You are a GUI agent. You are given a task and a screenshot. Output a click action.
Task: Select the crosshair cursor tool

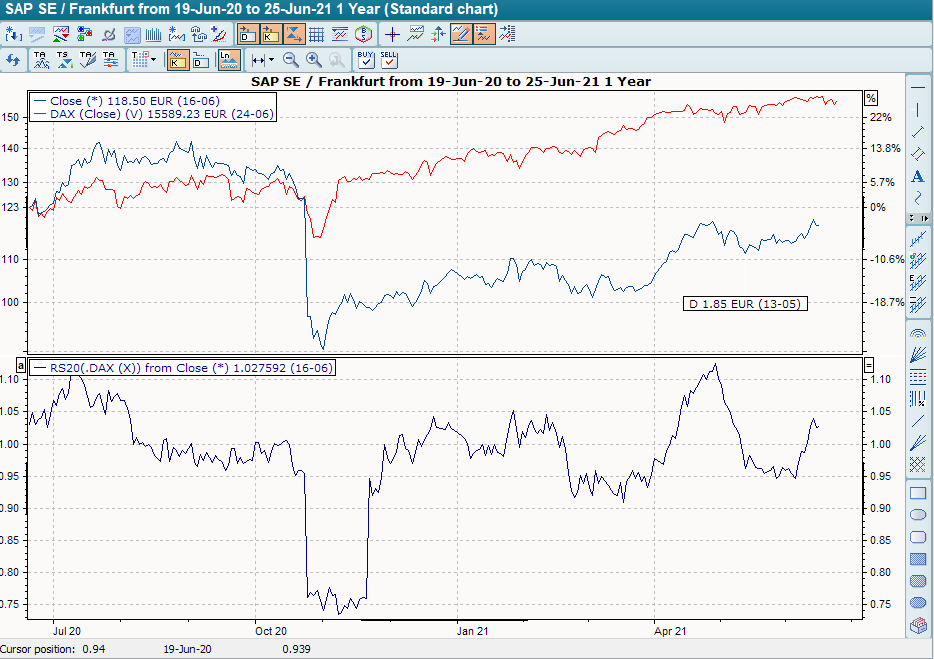(x=392, y=34)
